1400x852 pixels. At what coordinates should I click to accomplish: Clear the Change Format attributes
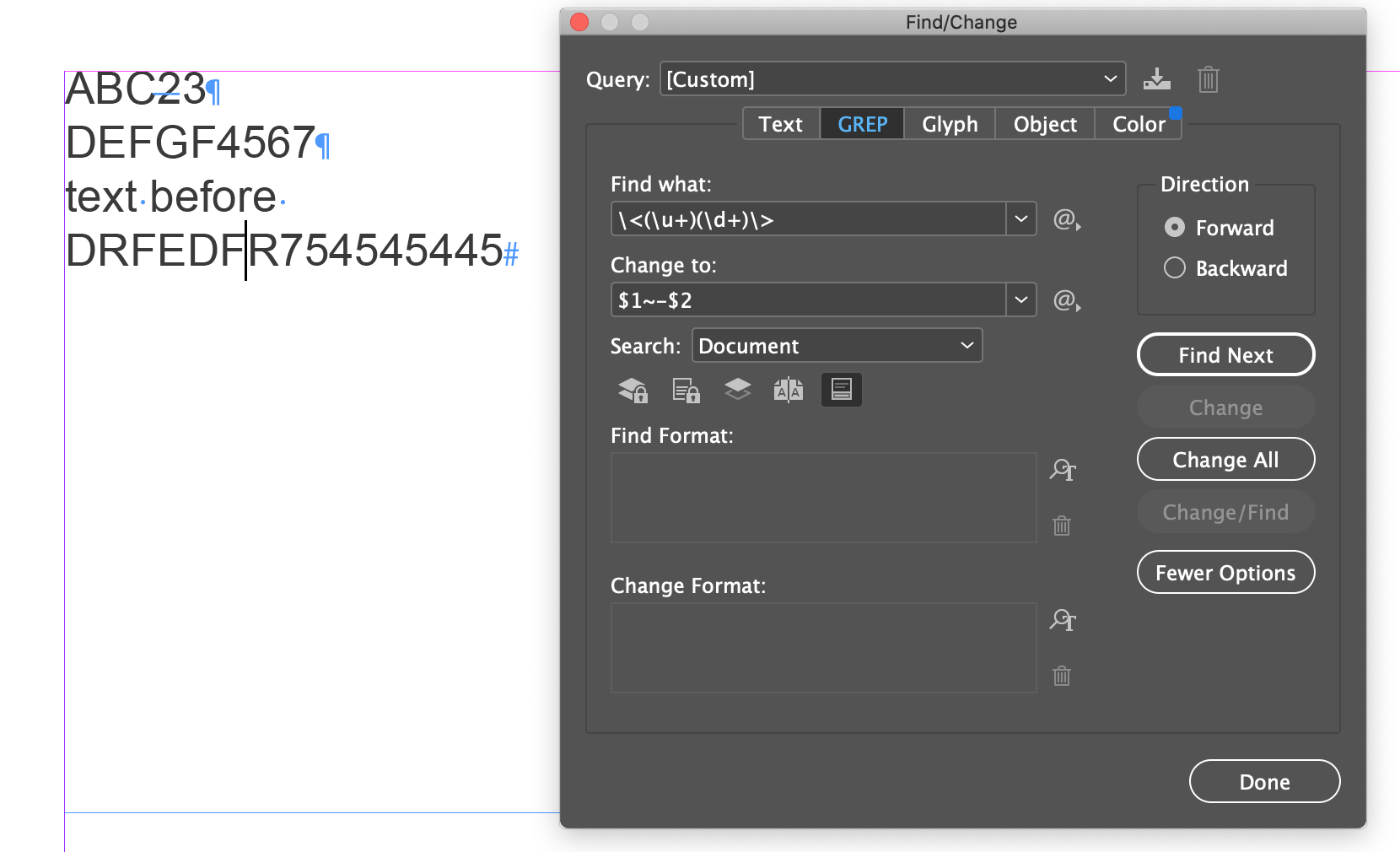tap(1061, 675)
